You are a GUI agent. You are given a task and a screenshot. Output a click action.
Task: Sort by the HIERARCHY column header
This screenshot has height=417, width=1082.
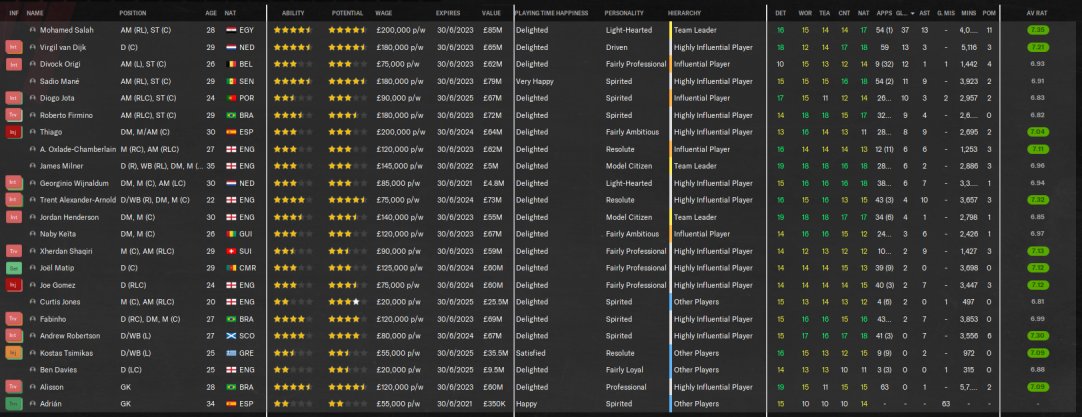(684, 13)
